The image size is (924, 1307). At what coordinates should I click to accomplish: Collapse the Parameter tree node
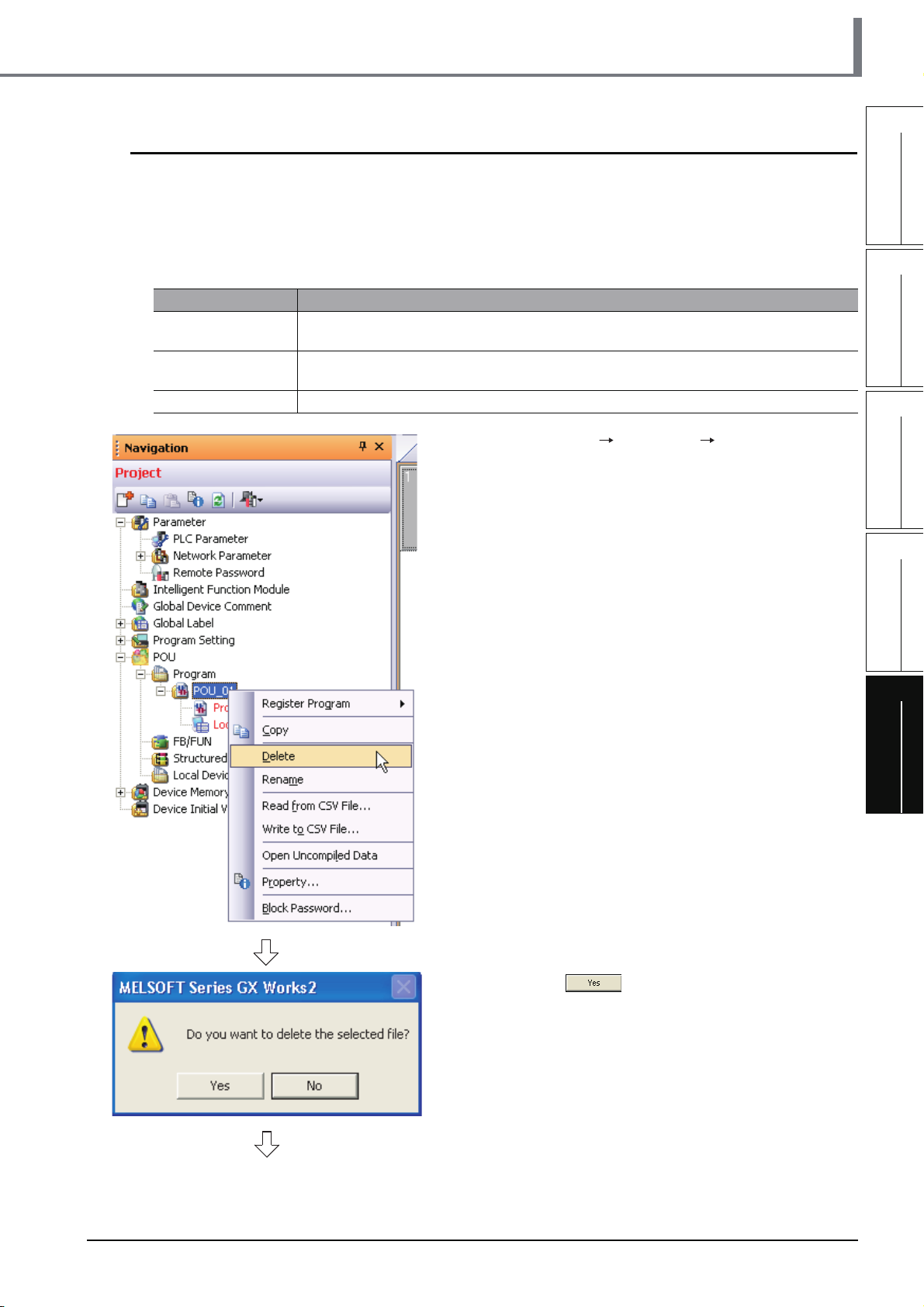tap(121, 523)
